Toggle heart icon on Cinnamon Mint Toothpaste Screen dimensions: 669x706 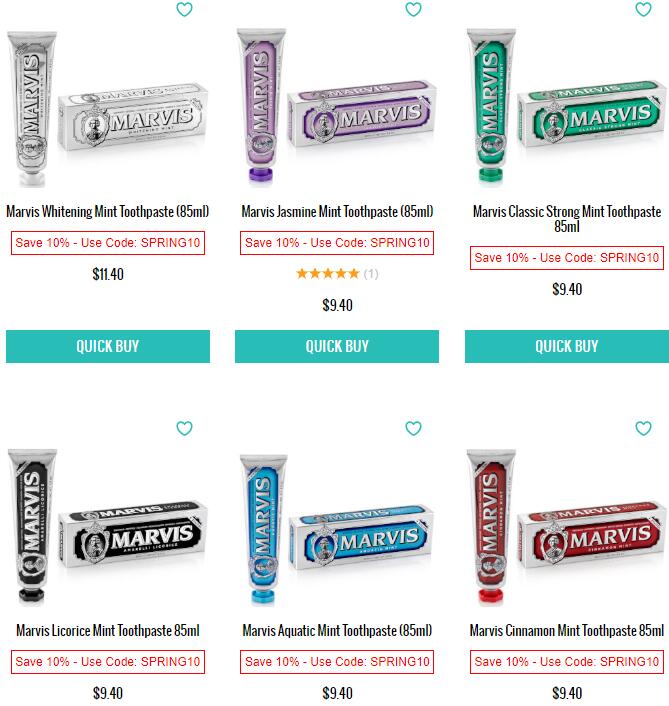643,428
